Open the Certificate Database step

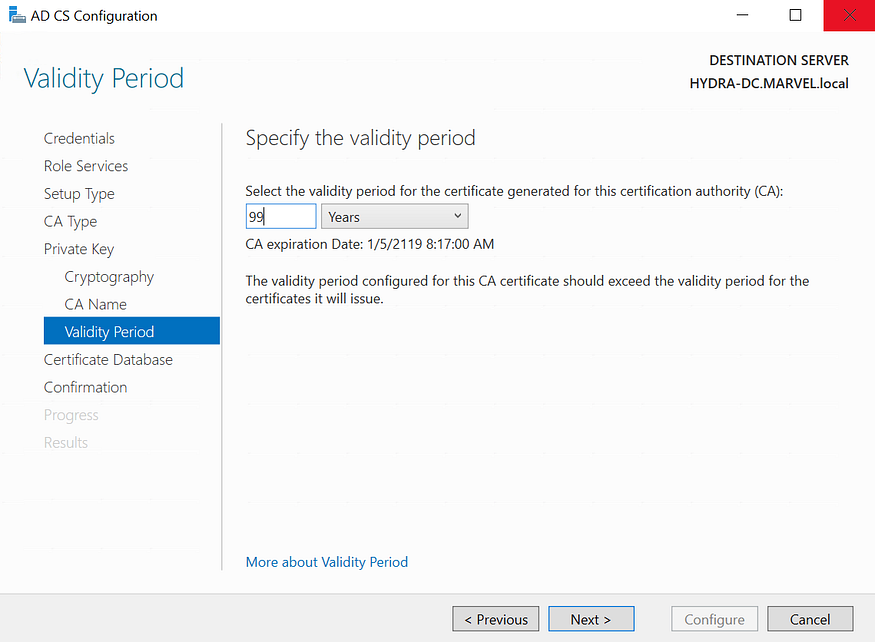(x=108, y=359)
